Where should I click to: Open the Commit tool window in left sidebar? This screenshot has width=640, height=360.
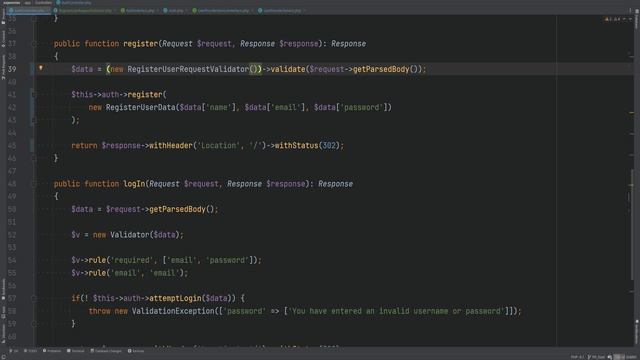[x=3, y=39]
